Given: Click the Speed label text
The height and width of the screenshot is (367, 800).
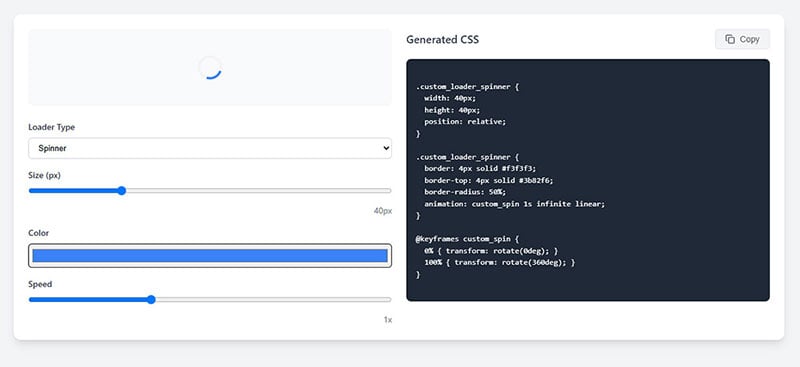Looking at the screenshot, I should click(x=40, y=284).
